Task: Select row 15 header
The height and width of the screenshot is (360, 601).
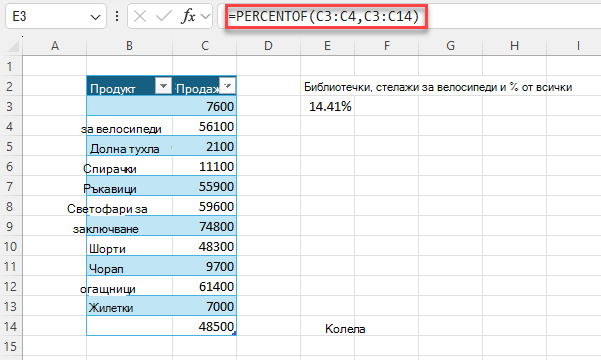Action: (10, 346)
